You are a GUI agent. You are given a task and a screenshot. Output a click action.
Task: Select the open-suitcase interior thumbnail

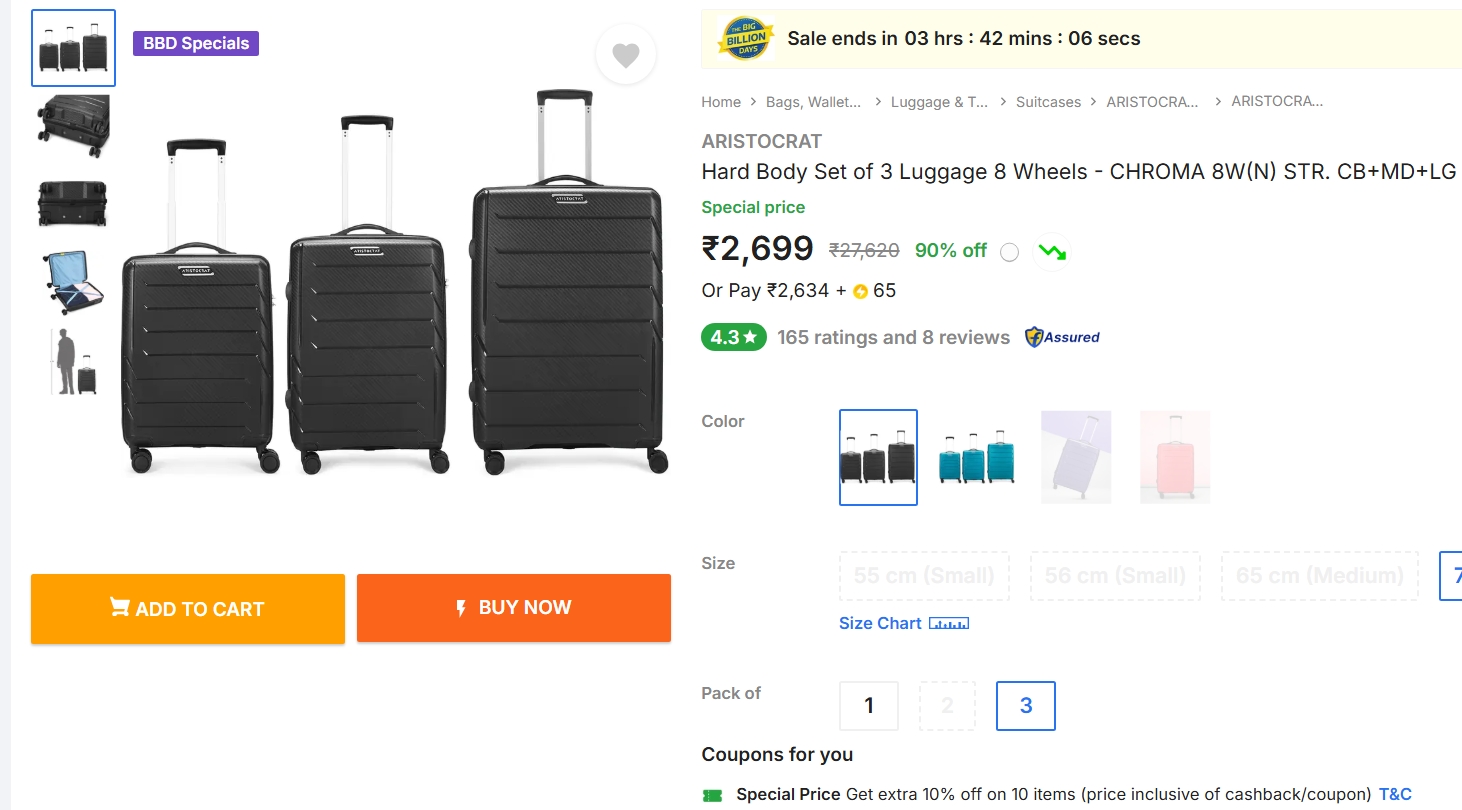72,282
